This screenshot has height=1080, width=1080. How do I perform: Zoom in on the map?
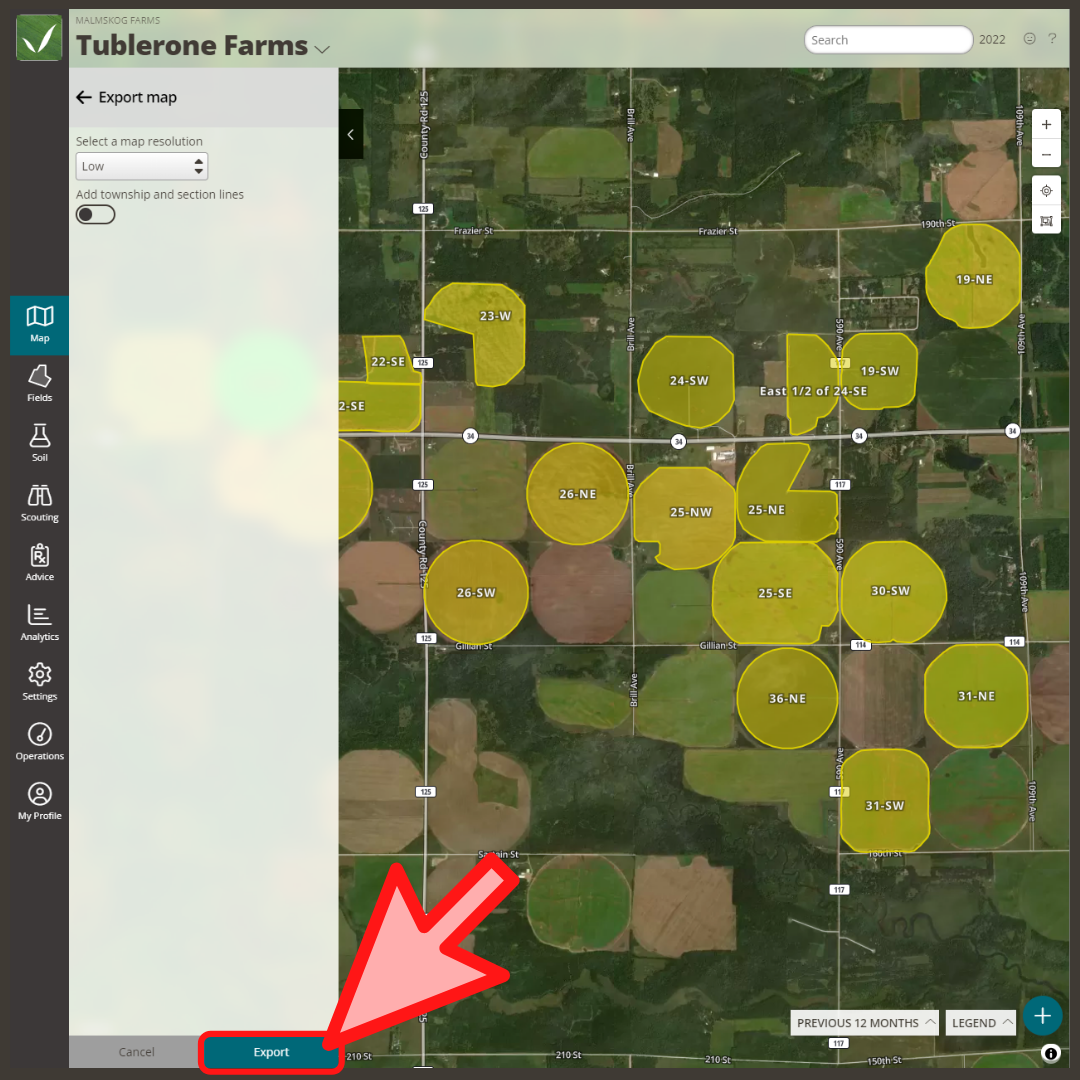(x=1046, y=125)
